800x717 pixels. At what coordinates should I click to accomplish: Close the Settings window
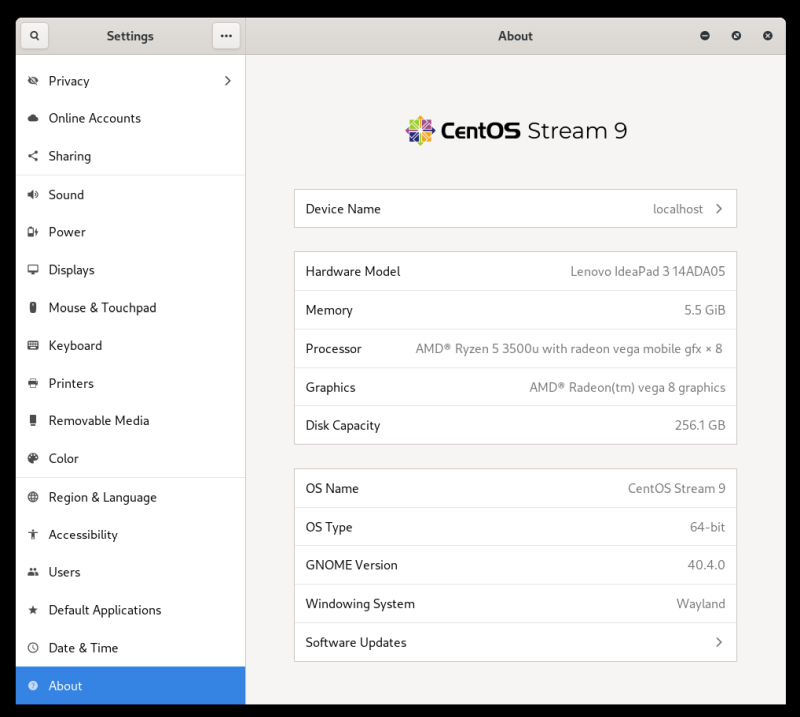pos(767,36)
